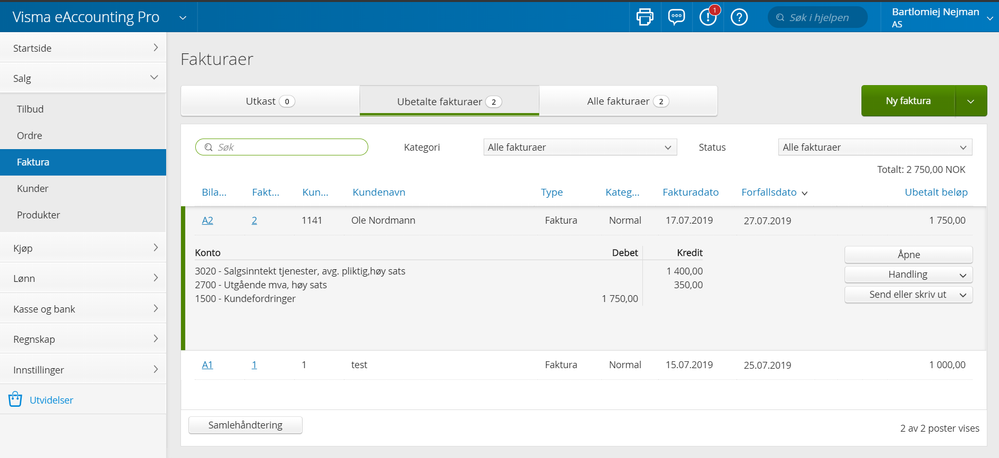Open the notifications alert icon
This screenshot has width=999, height=458.
(708, 17)
